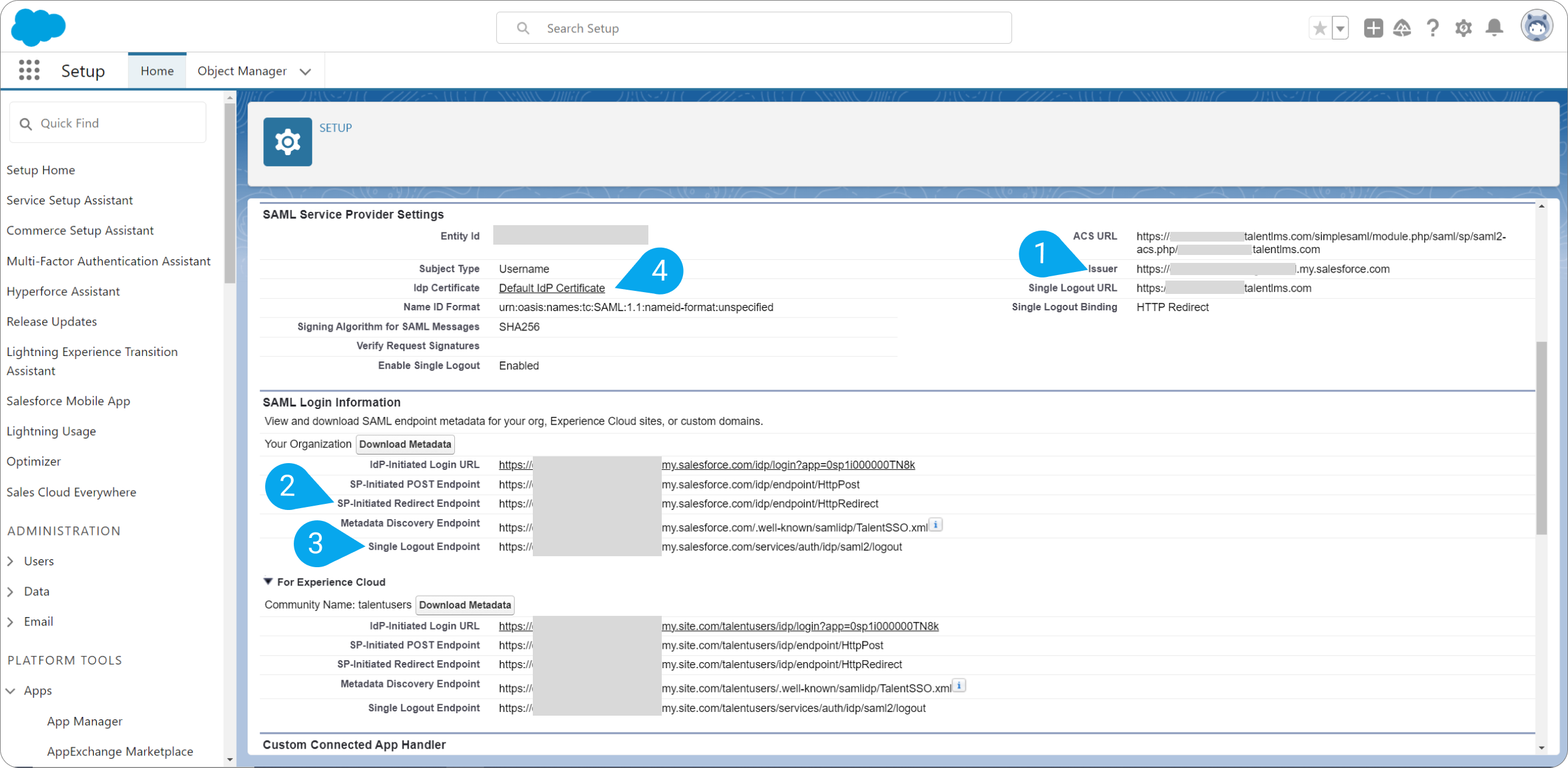Click the Quick Find input field
This screenshot has height=768, width=1568.
108,123
